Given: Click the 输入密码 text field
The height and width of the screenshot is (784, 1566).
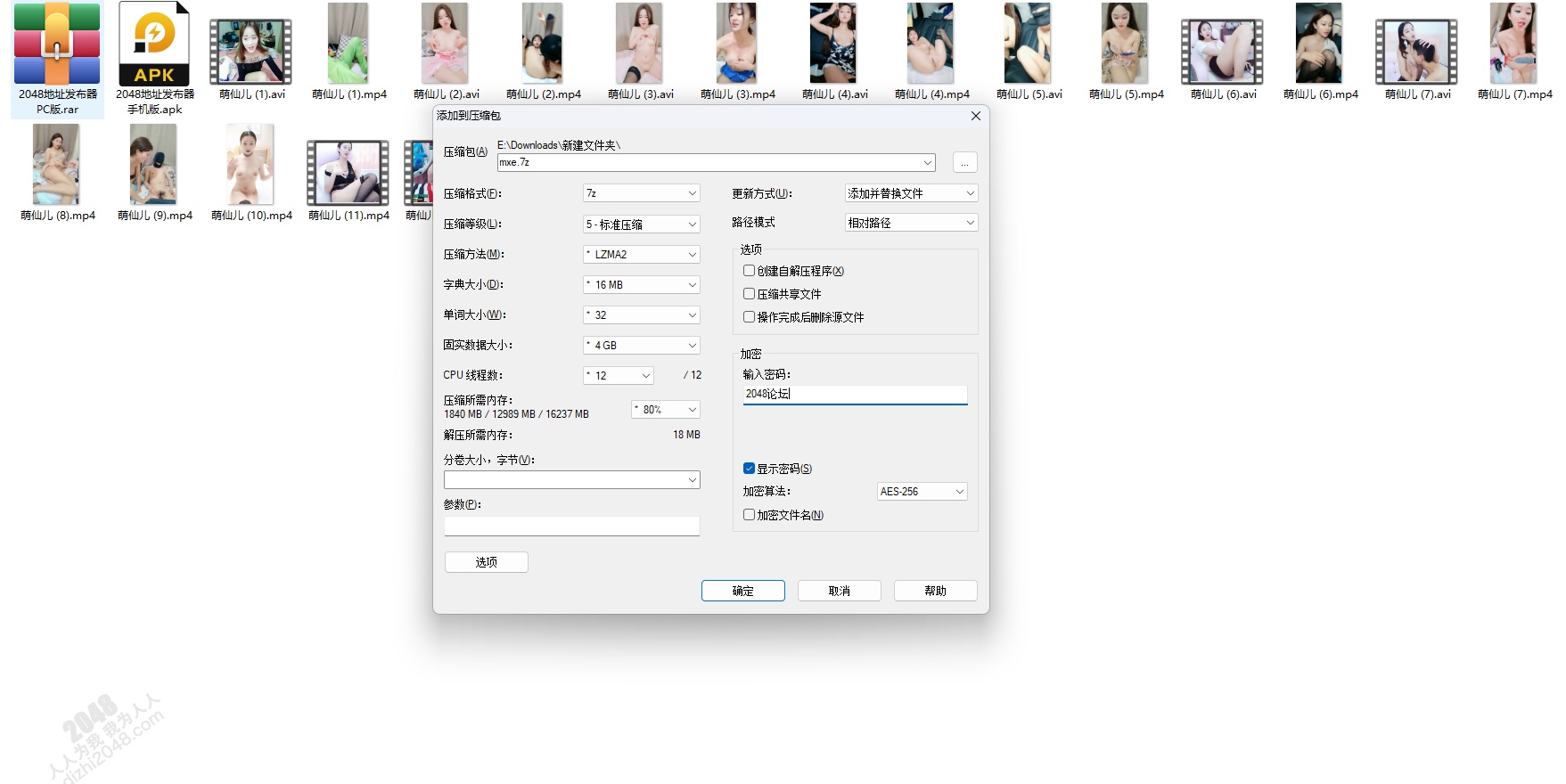Looking at the screenshot, I should 855,394.
